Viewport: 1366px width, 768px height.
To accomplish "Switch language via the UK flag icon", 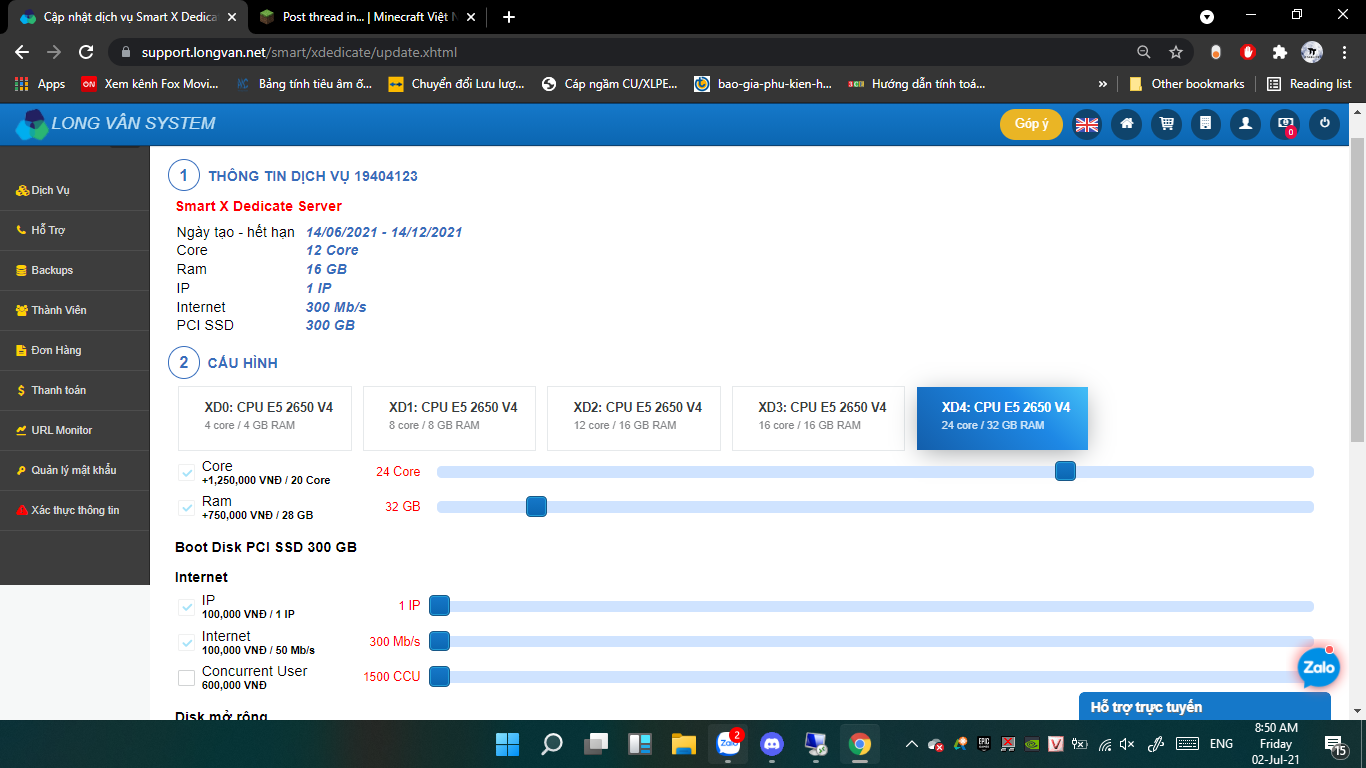I will (1086, 124).
